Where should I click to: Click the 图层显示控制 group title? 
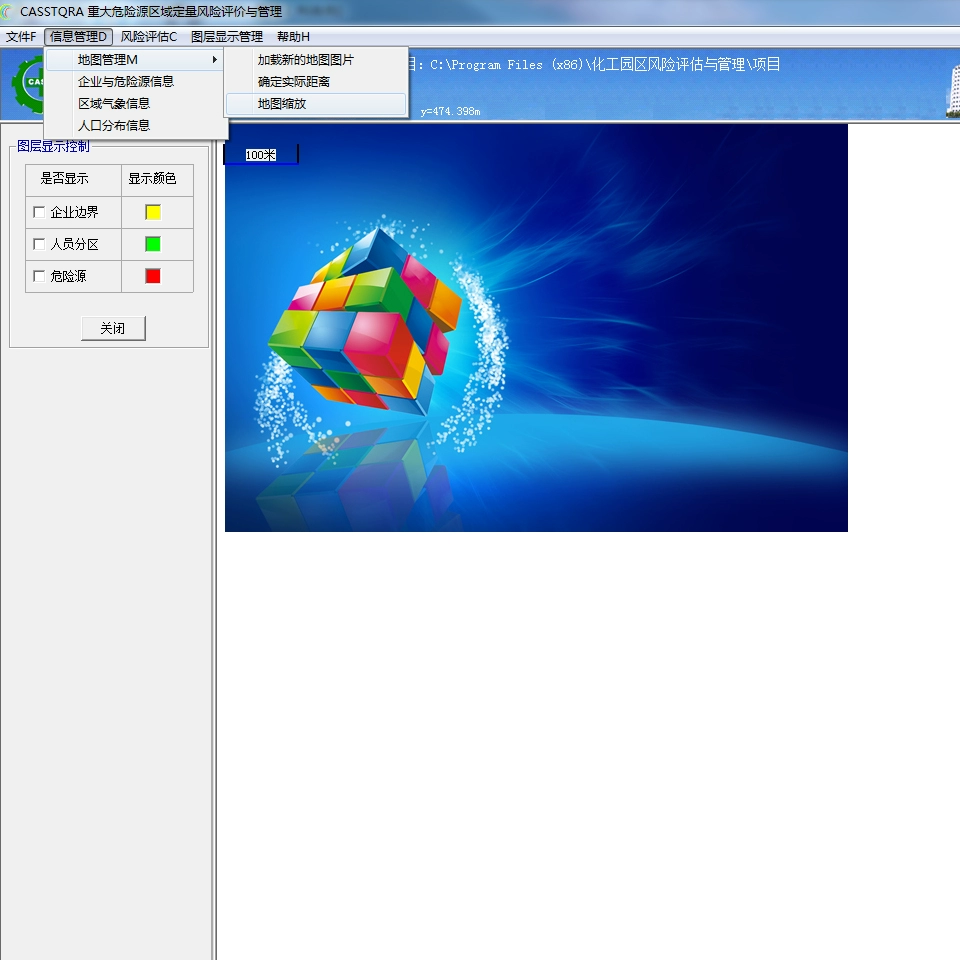[53, 146]
